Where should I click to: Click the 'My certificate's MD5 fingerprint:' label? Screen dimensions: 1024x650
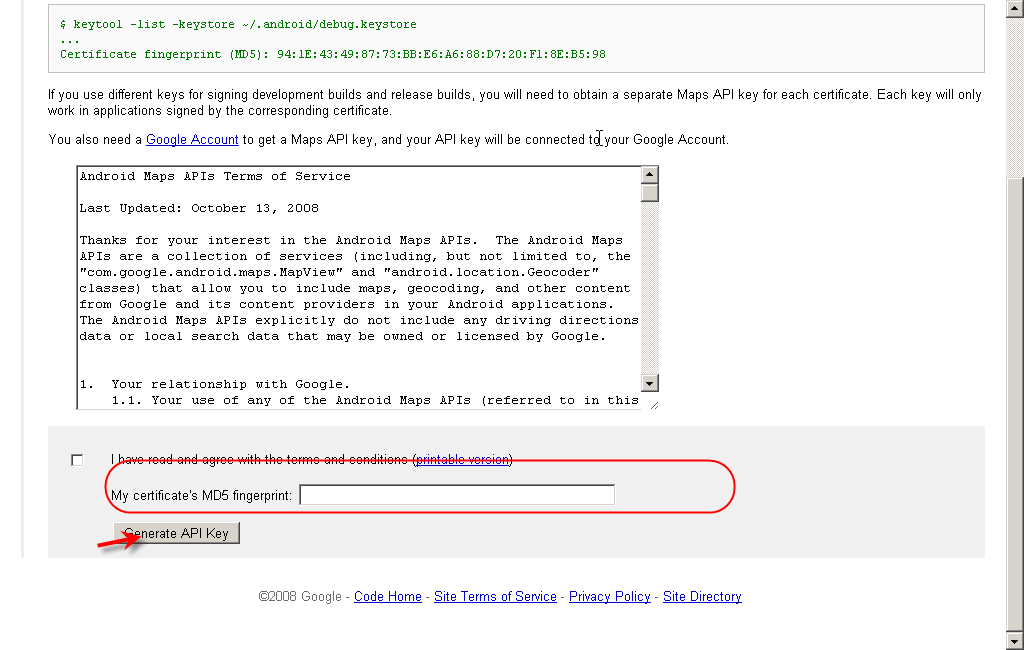(x=201, y=495)
